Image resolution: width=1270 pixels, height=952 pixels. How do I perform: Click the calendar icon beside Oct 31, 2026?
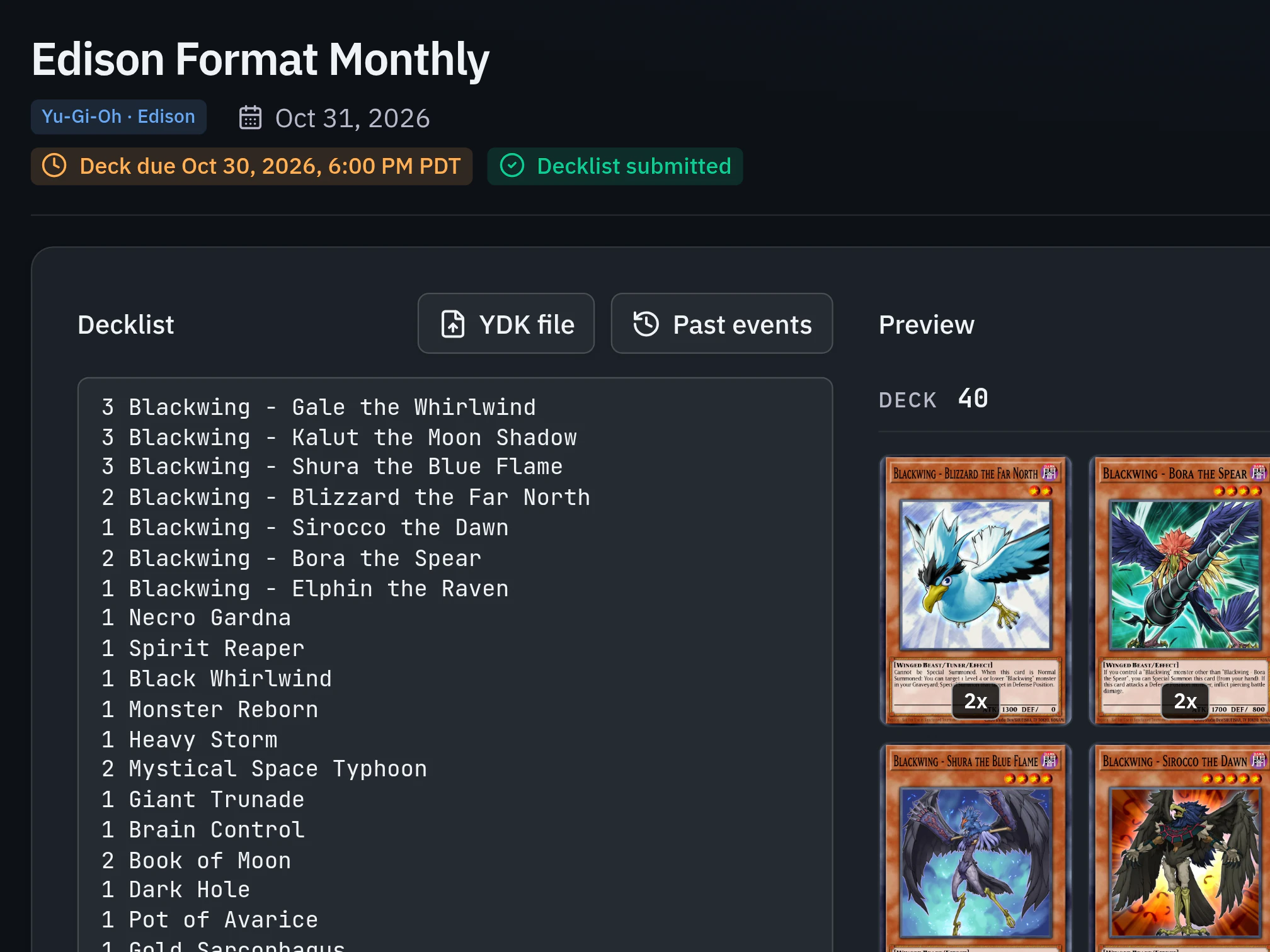(250, 118)
